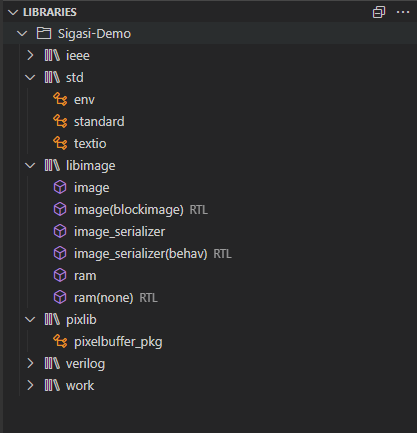Open the Libraries panel more actions ellipsis
This screenshot has width=417, height=433.
(x=403, y=12)
